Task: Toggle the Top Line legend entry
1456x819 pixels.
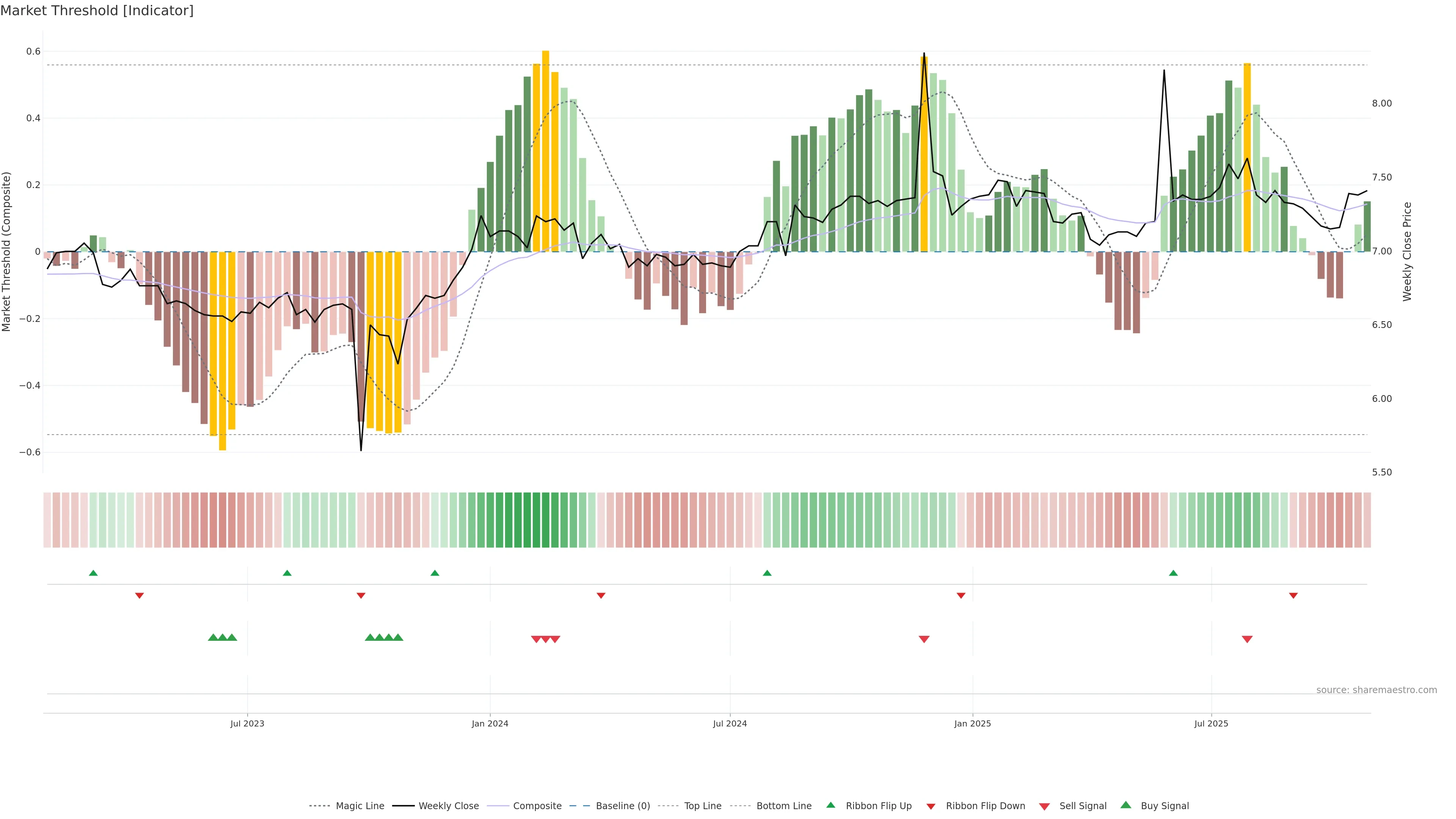Action: pyautogui.click(x=703, y=806)
